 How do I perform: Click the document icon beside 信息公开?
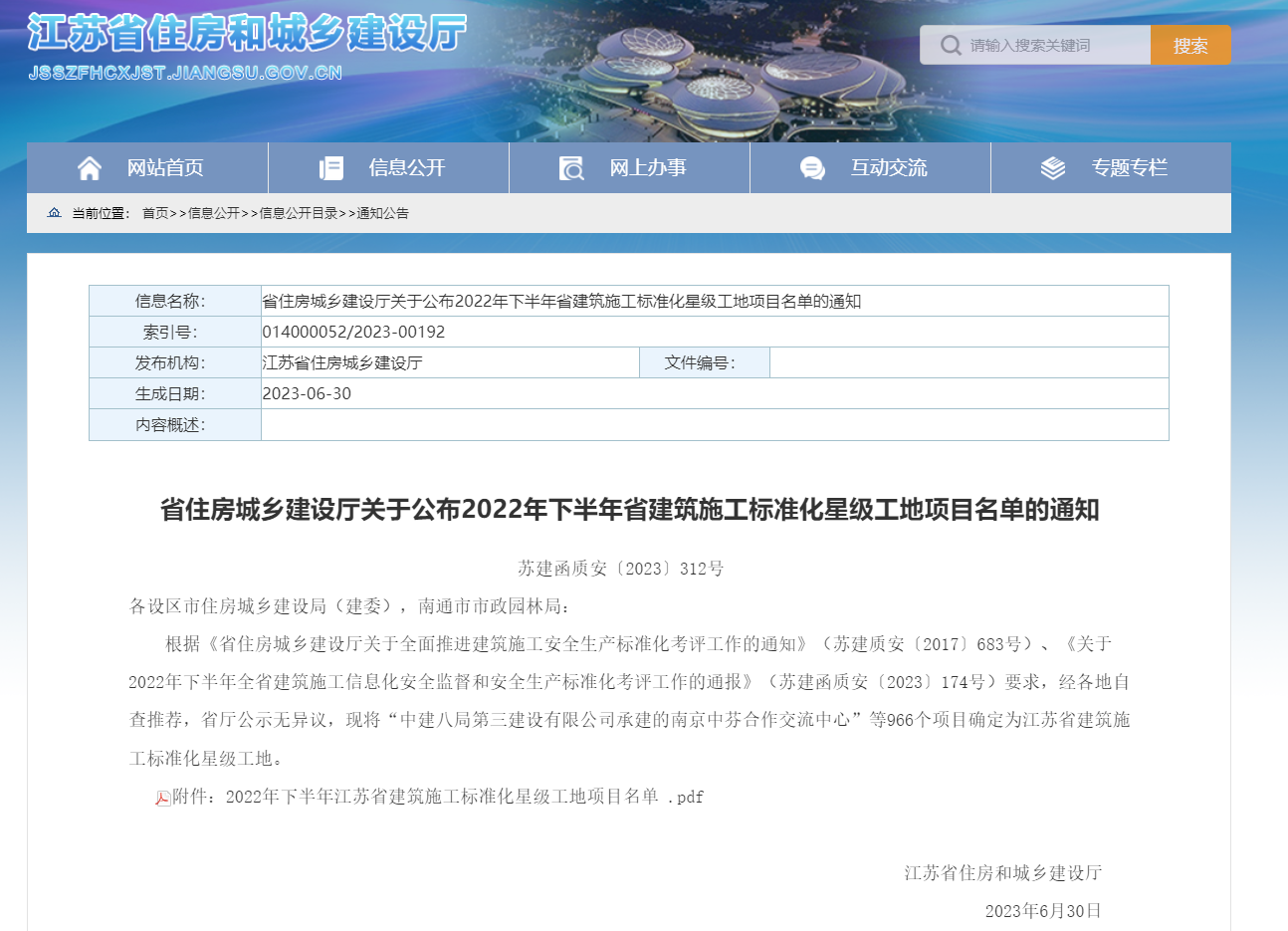(331, 168)
